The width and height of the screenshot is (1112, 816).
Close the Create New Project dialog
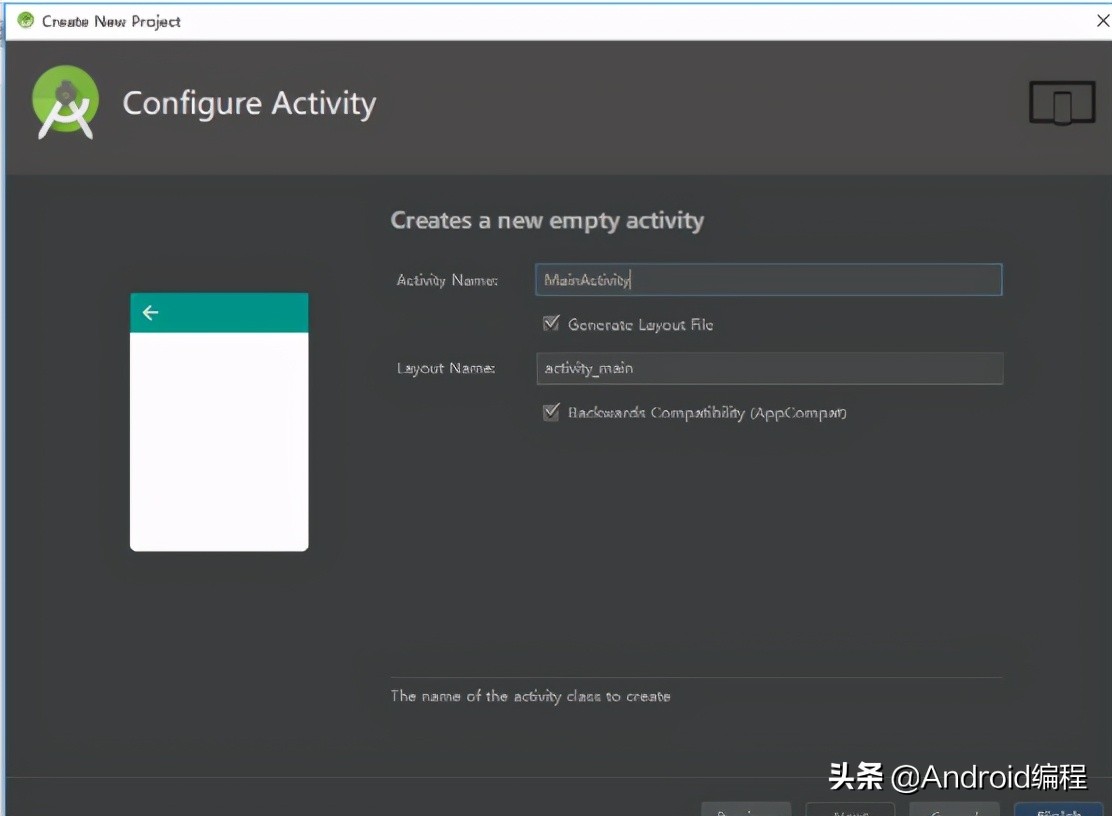1103,21
